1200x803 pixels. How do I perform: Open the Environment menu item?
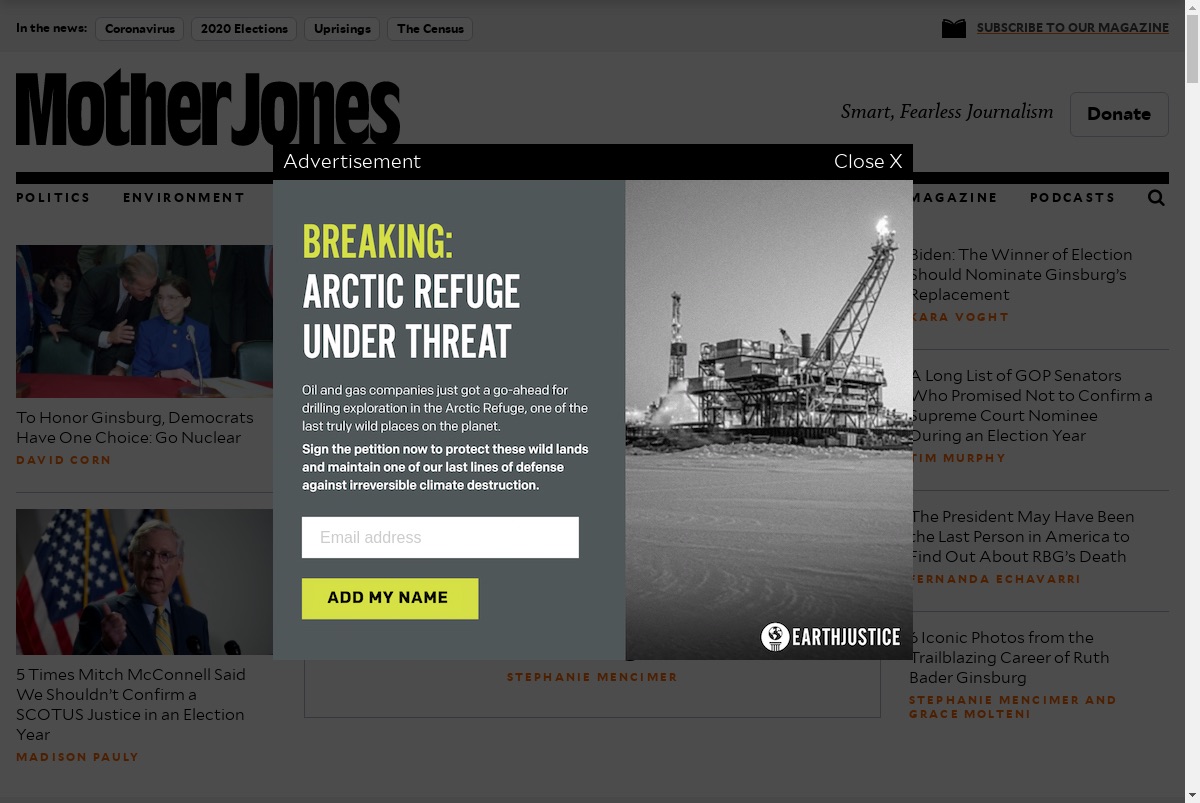pyautogui.click(x=184, y=198)
